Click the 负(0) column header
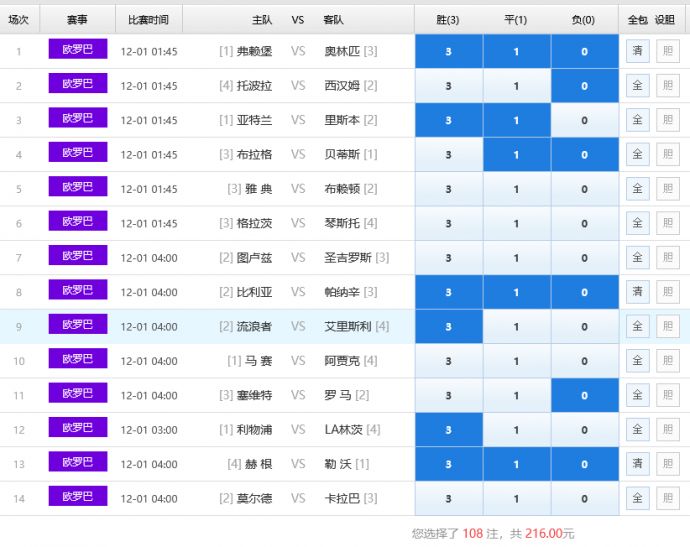690x547 pixels. click(584, 19)
